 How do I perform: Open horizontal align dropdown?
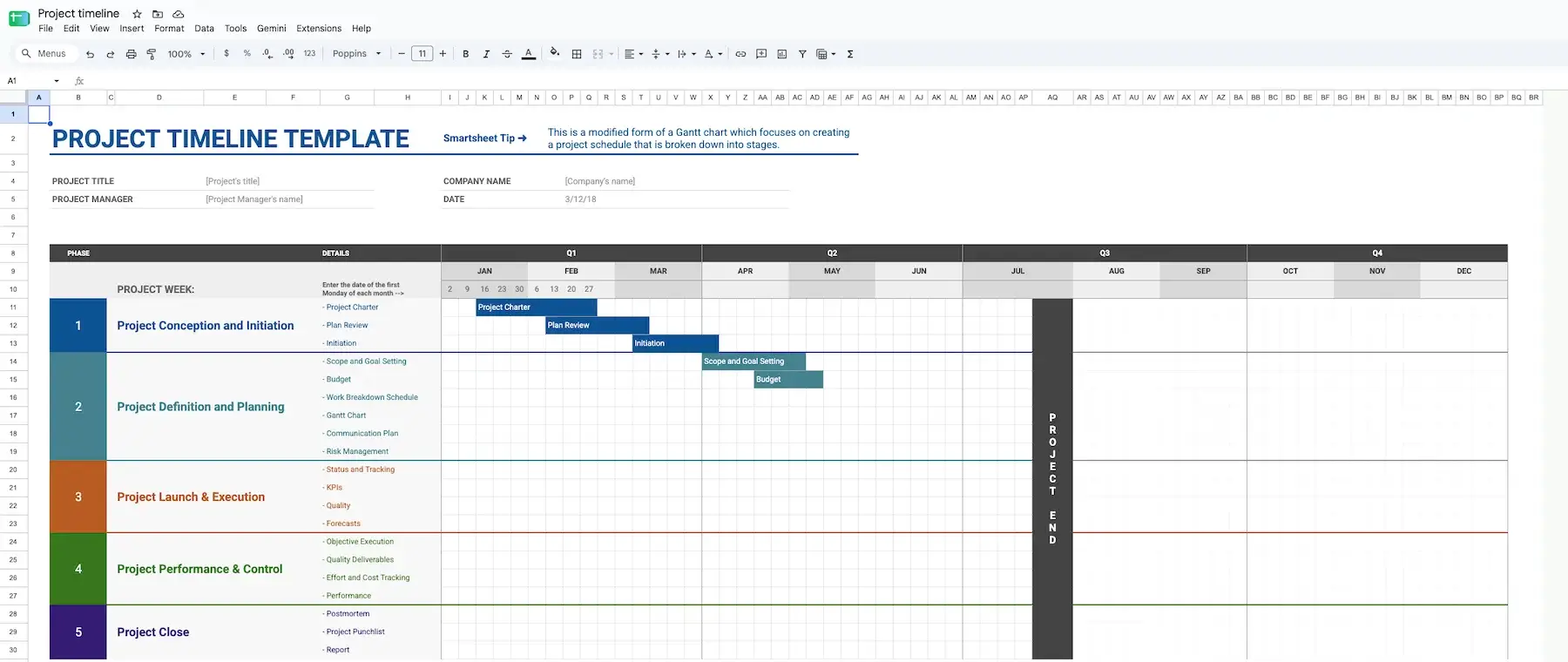633,54
